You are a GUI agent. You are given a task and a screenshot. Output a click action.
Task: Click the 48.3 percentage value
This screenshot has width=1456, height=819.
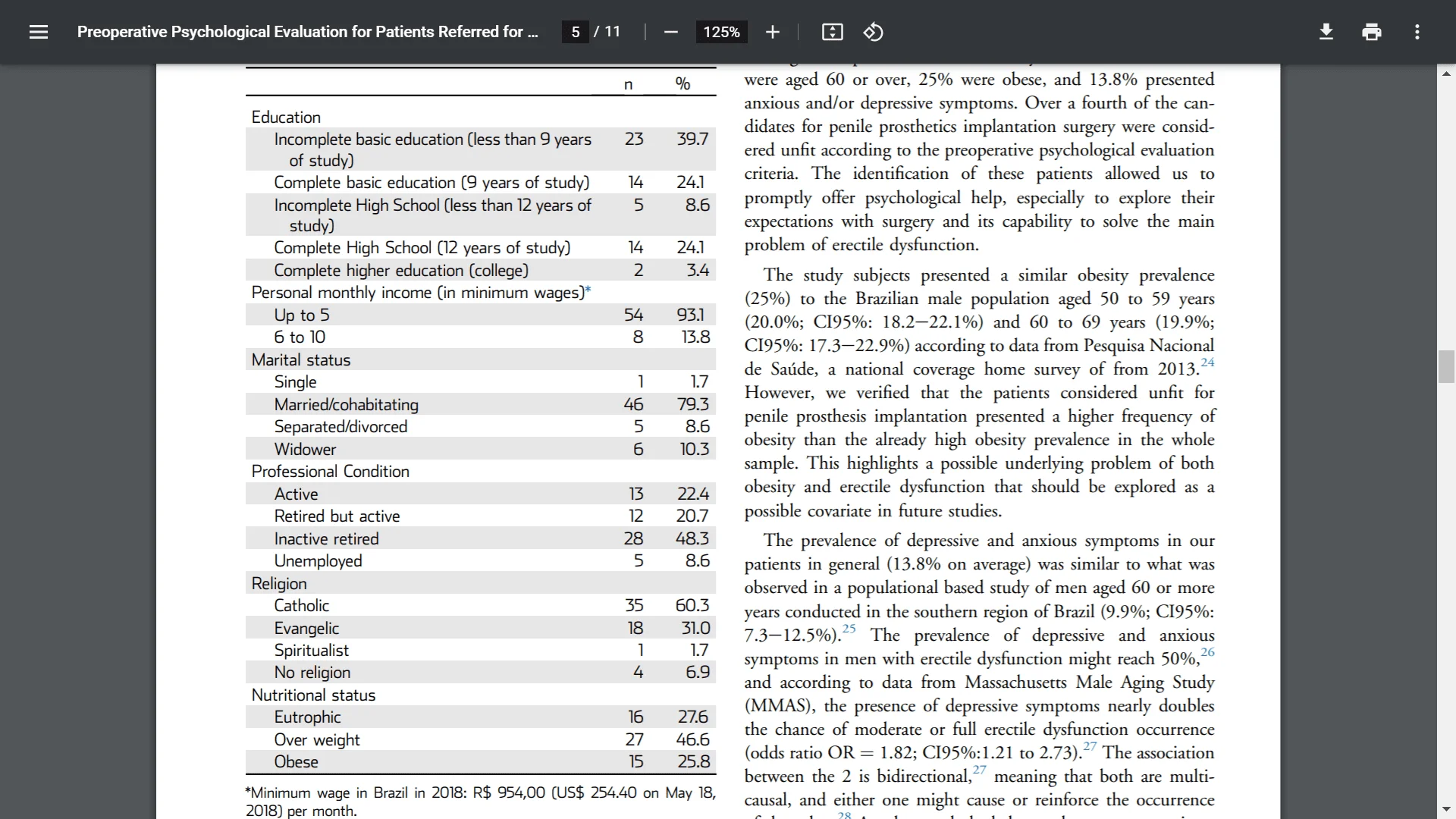pos(693,538)
